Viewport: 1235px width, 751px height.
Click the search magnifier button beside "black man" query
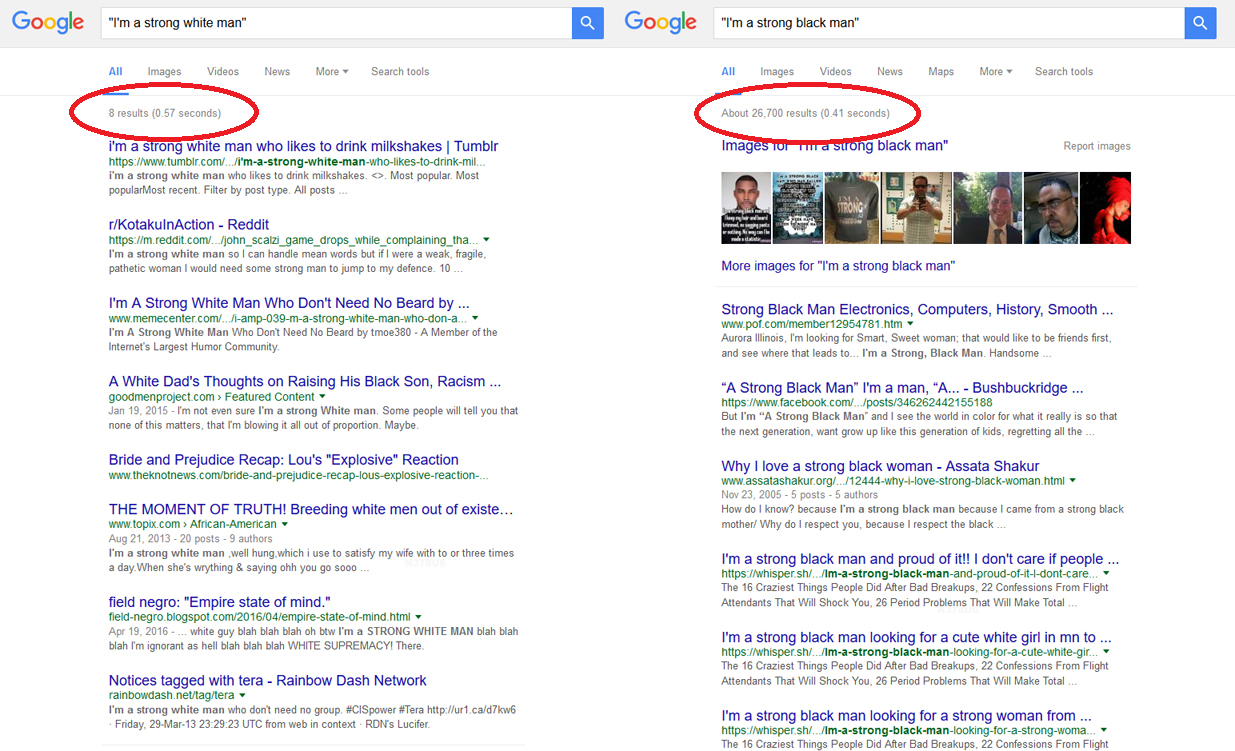coord(1200,23)
